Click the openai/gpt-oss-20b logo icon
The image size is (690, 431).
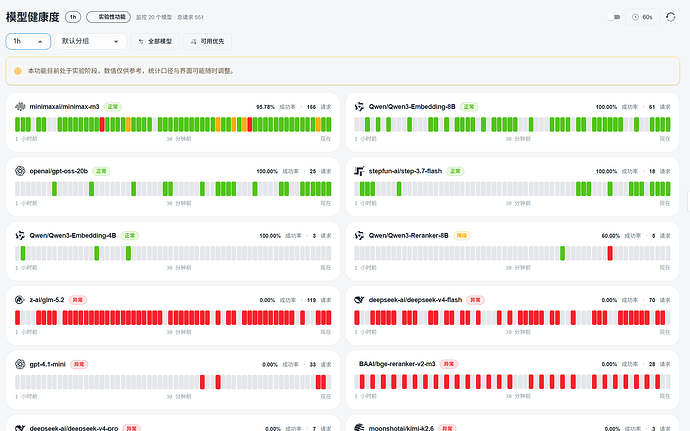pos(20,171)
